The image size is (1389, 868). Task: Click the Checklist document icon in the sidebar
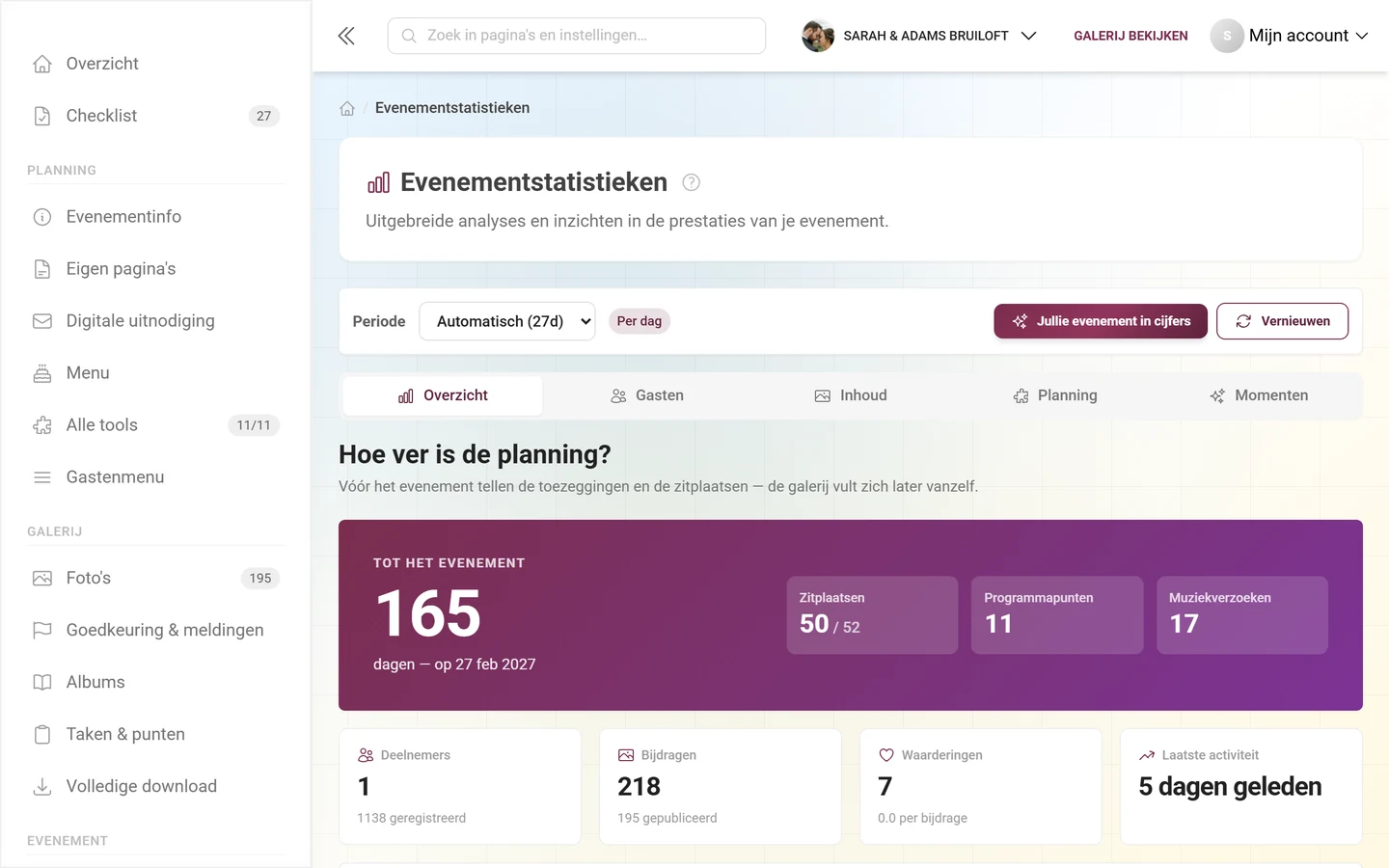click(42, 116)
